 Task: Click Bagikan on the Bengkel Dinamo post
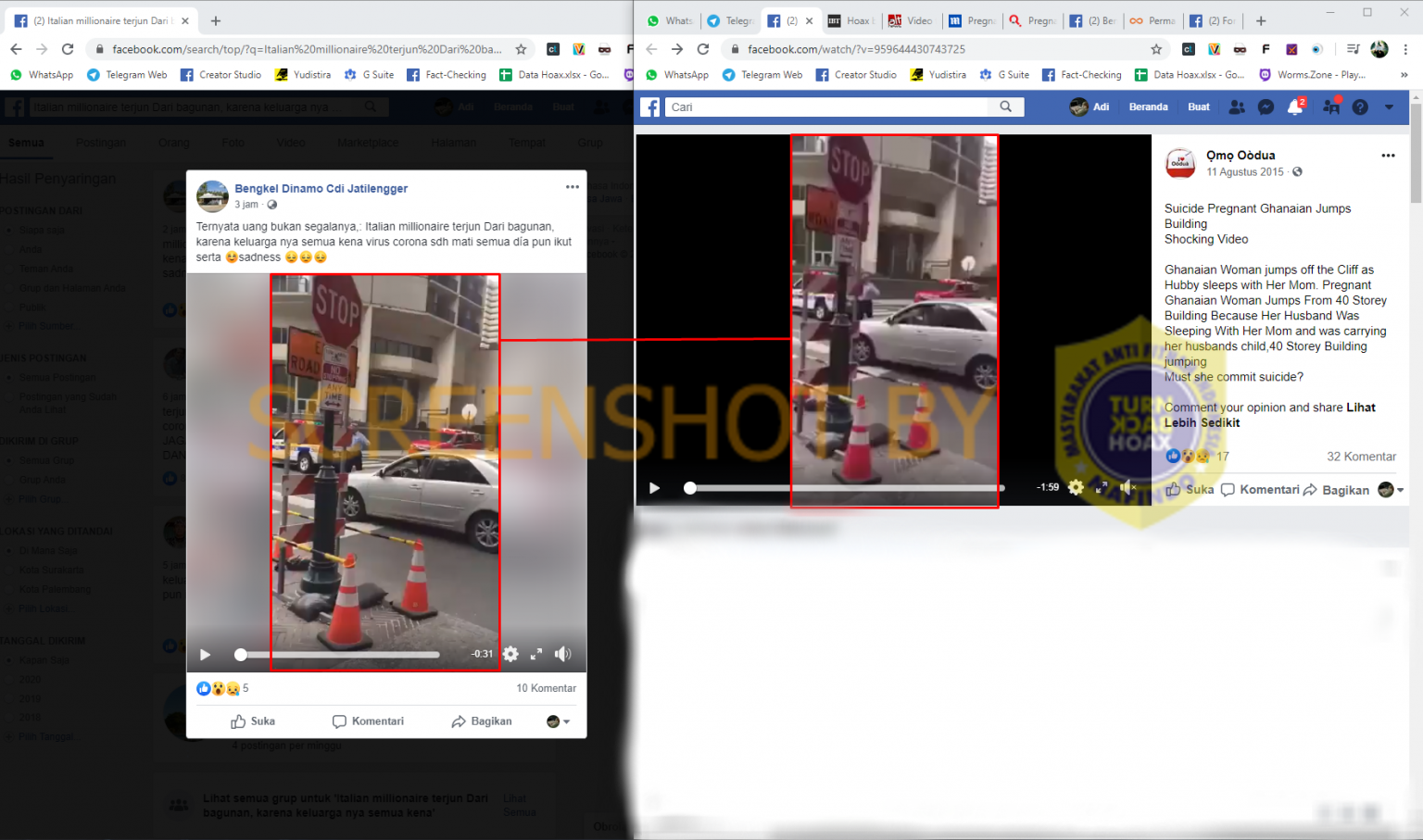(482, 721)
